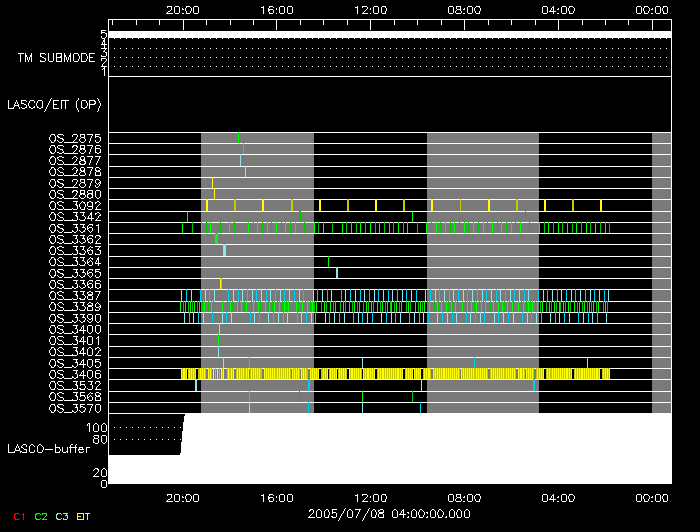Click the green marker in OS_2875 row
The height and width of the screenshot is (532, 700).
point(239,138)
